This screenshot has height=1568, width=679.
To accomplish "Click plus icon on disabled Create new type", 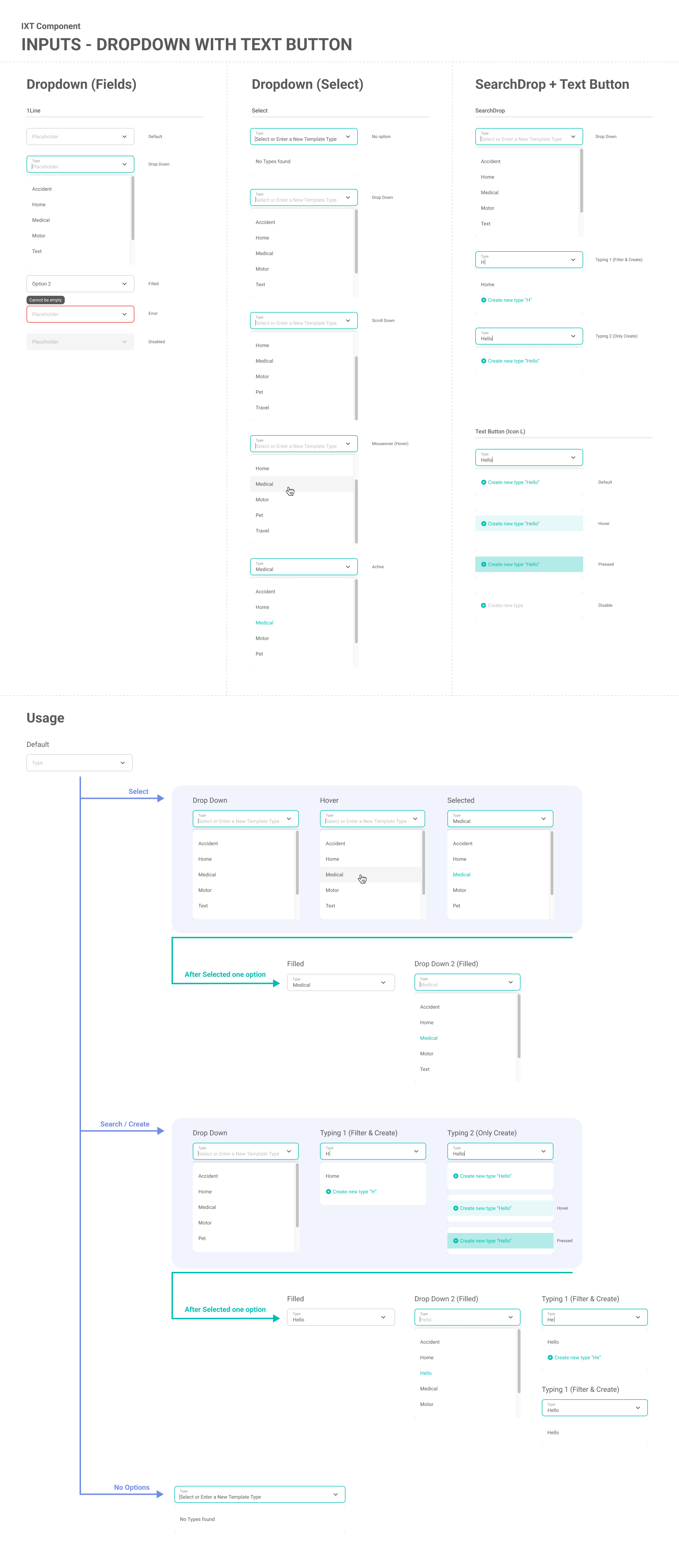I will (x=484, y=605).
